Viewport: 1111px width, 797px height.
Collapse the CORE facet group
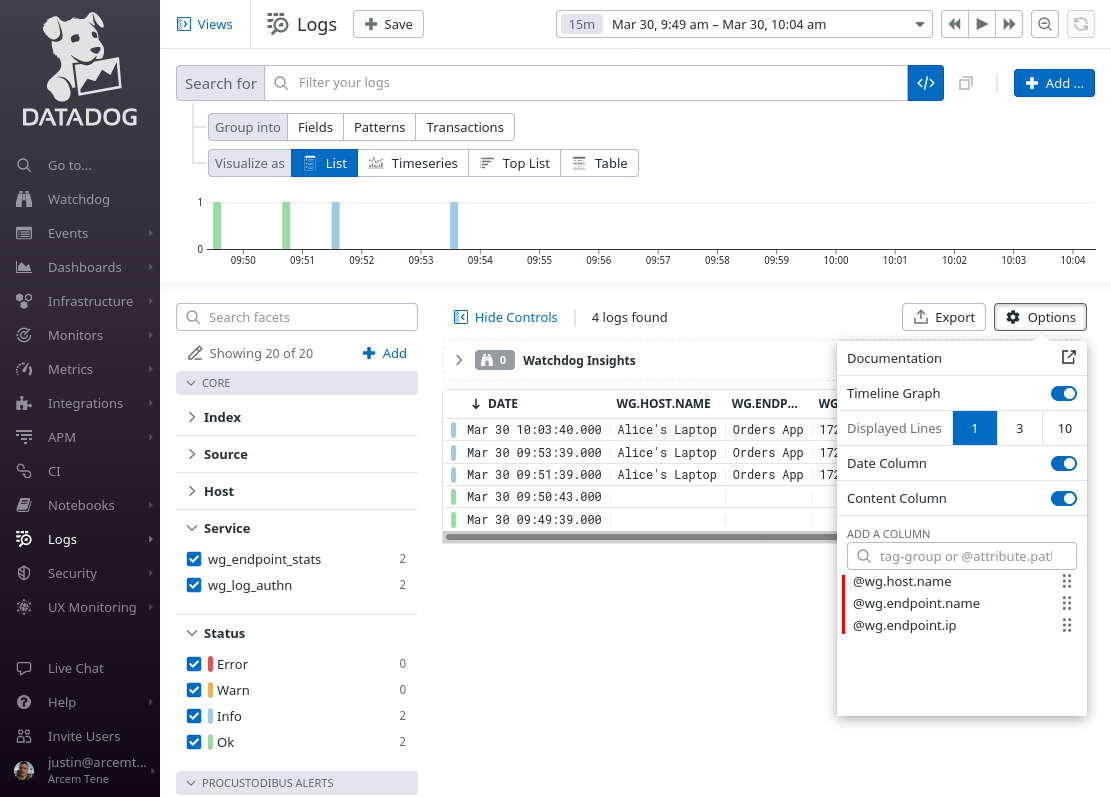pos(297,383)
